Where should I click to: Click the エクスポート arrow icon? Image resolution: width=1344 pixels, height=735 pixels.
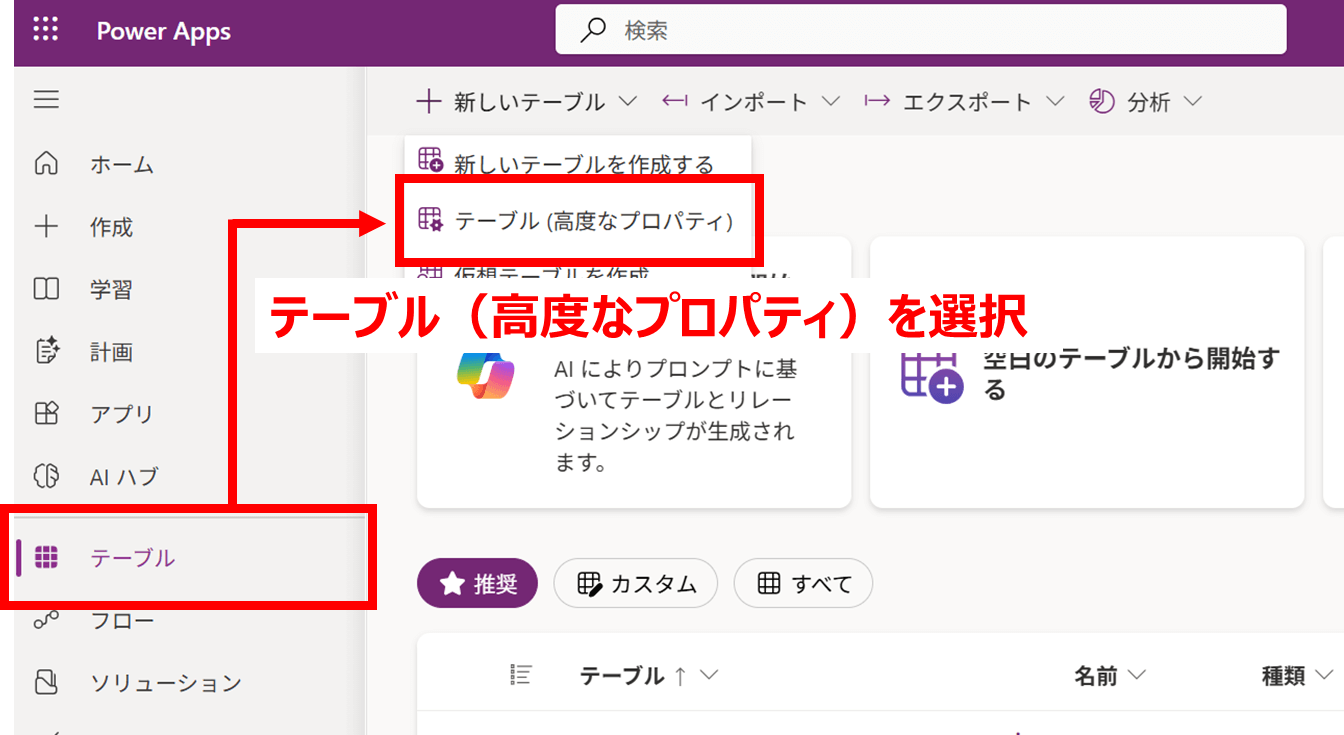[x=877, y=101]
